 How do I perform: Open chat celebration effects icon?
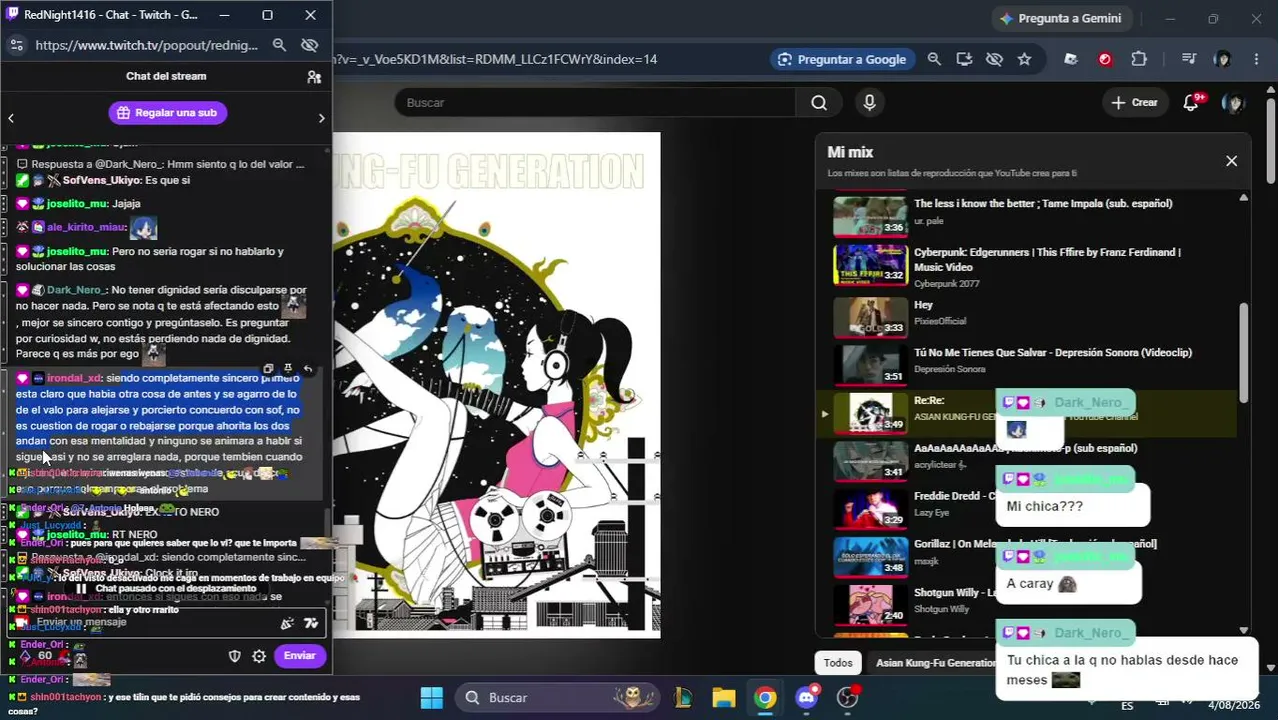[x=287, y=623]
